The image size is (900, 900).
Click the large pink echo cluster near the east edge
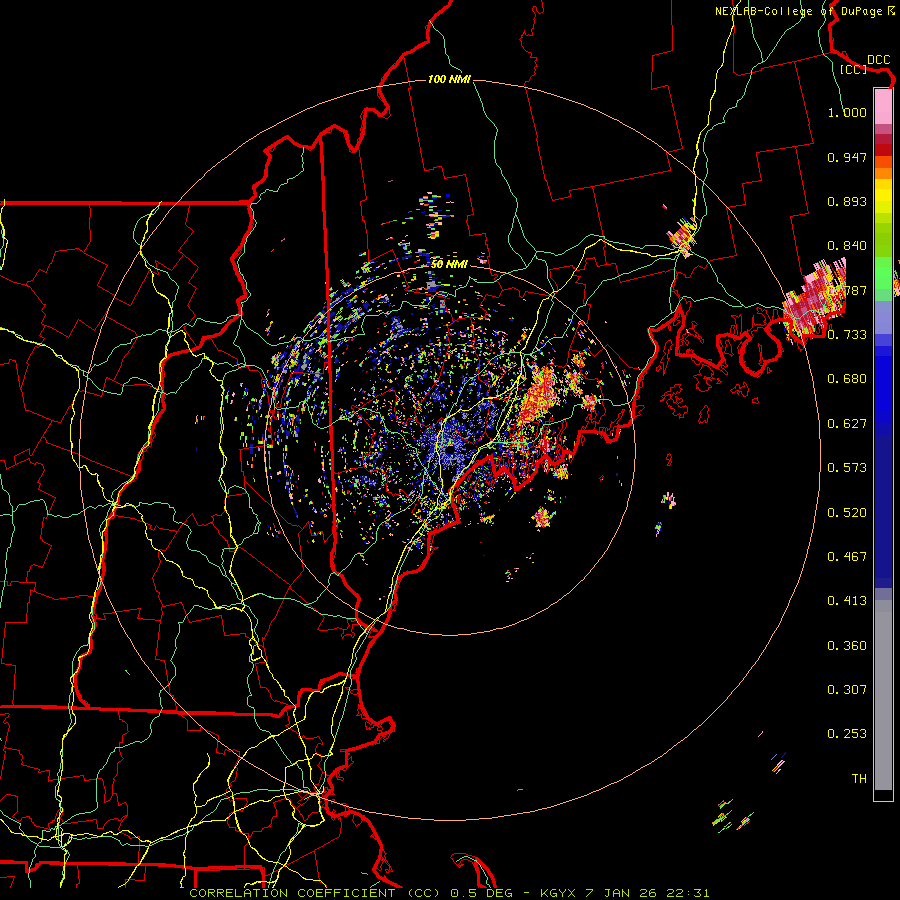tap(814, 298)
